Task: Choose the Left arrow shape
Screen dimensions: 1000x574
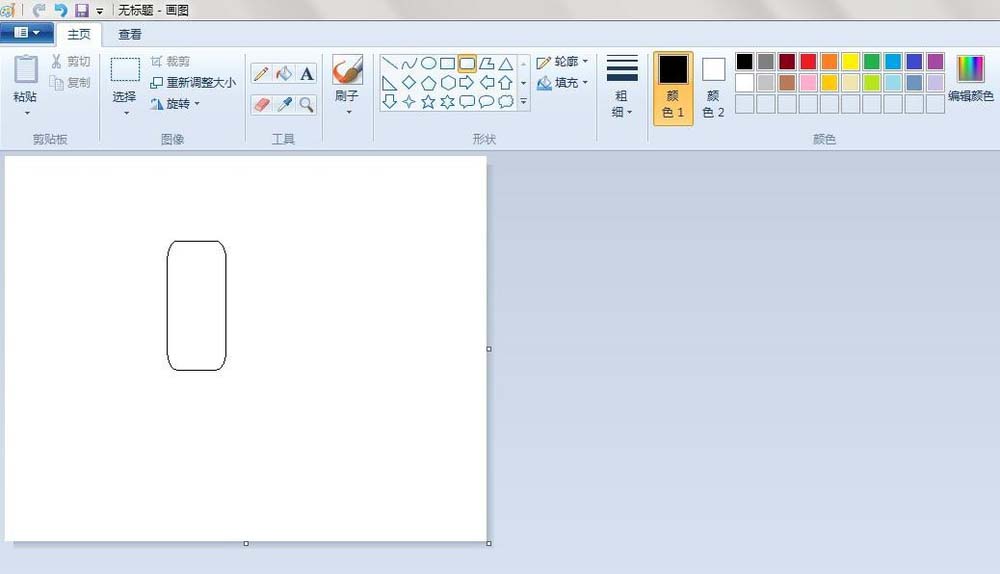Action: pyautogui.click(x=487, y=82)
